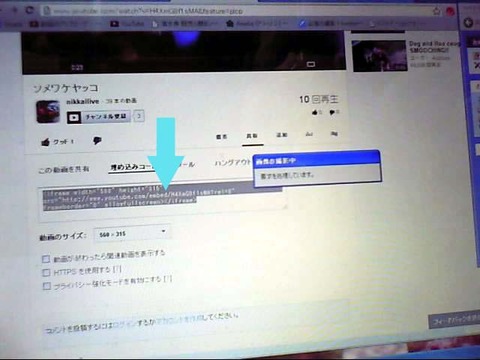Open the ハングアウト sub-tab

pyautogui.click(x=232, y=163)
